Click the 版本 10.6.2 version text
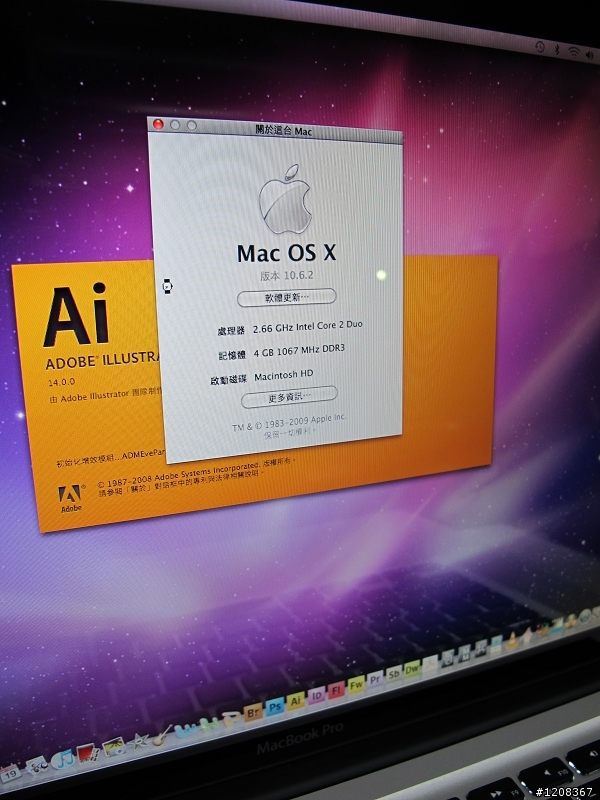 [287, 276]
